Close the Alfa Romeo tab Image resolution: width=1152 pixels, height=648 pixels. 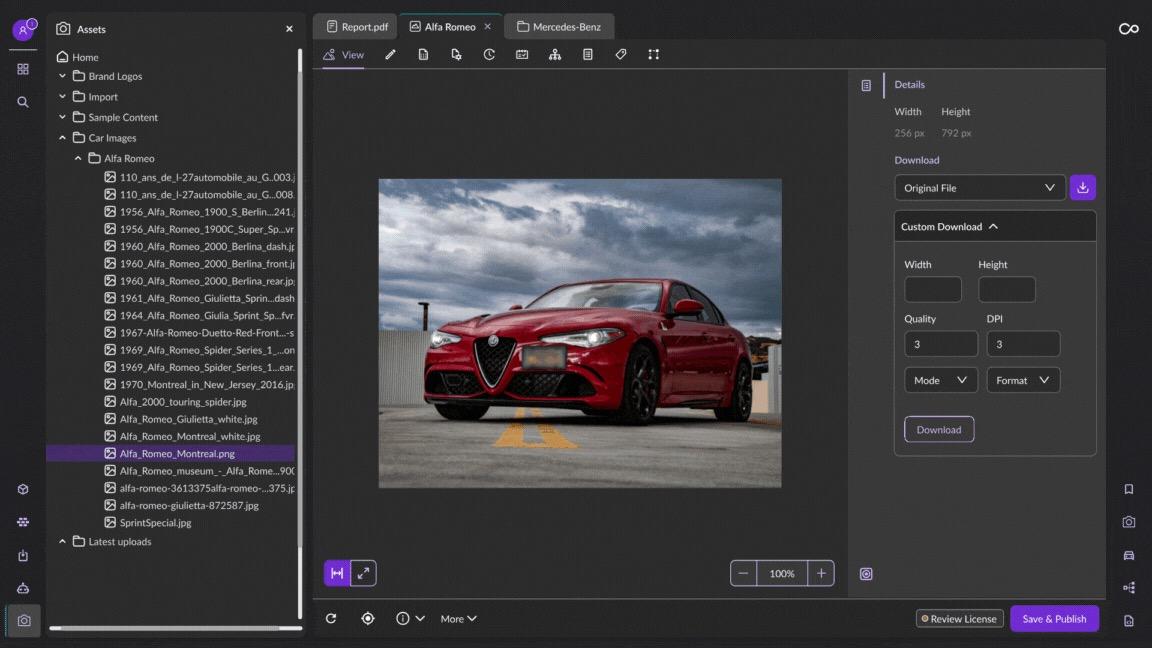(x=487, y=26)
